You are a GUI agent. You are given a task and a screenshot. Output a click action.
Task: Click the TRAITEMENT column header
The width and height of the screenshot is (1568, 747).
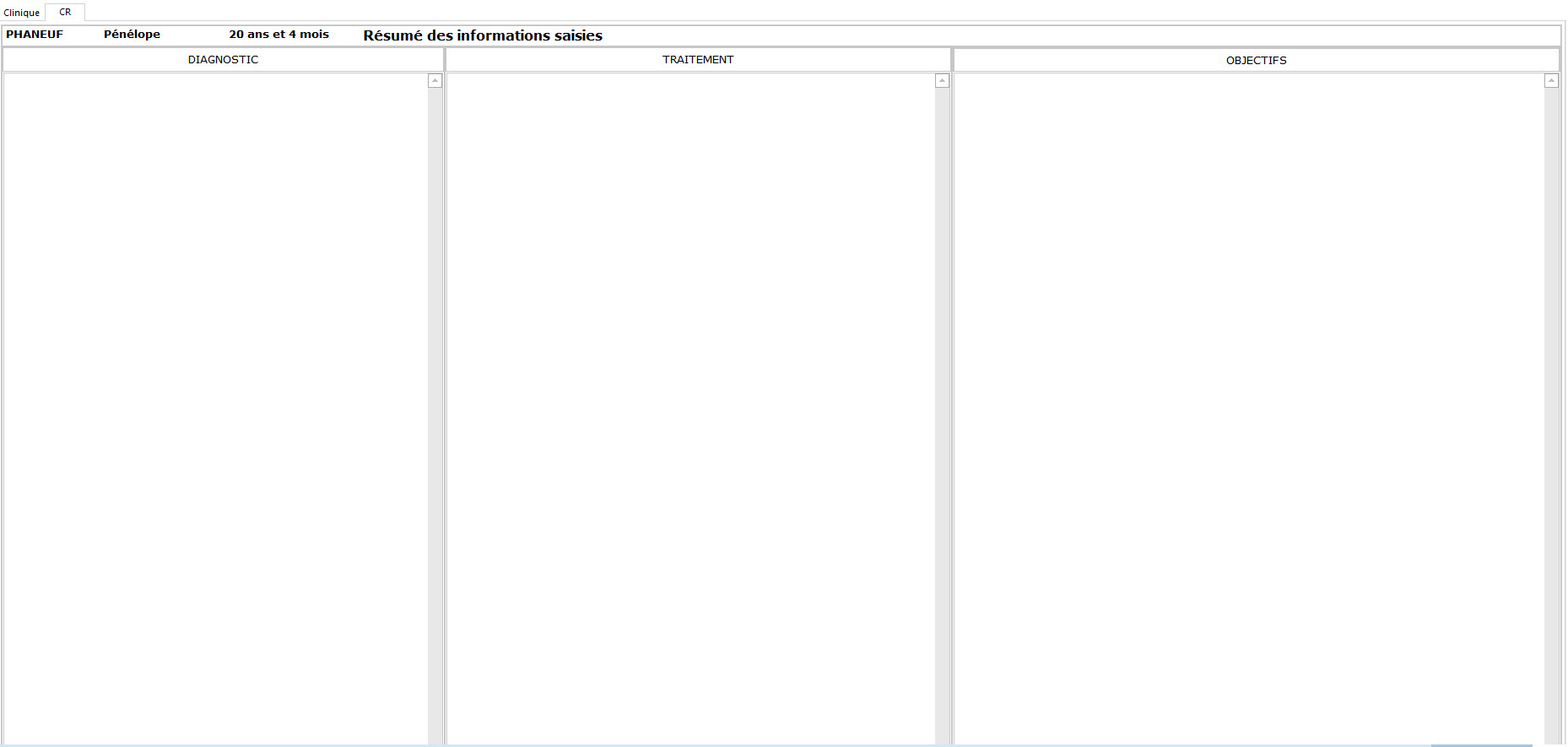(x=698, y=60)
